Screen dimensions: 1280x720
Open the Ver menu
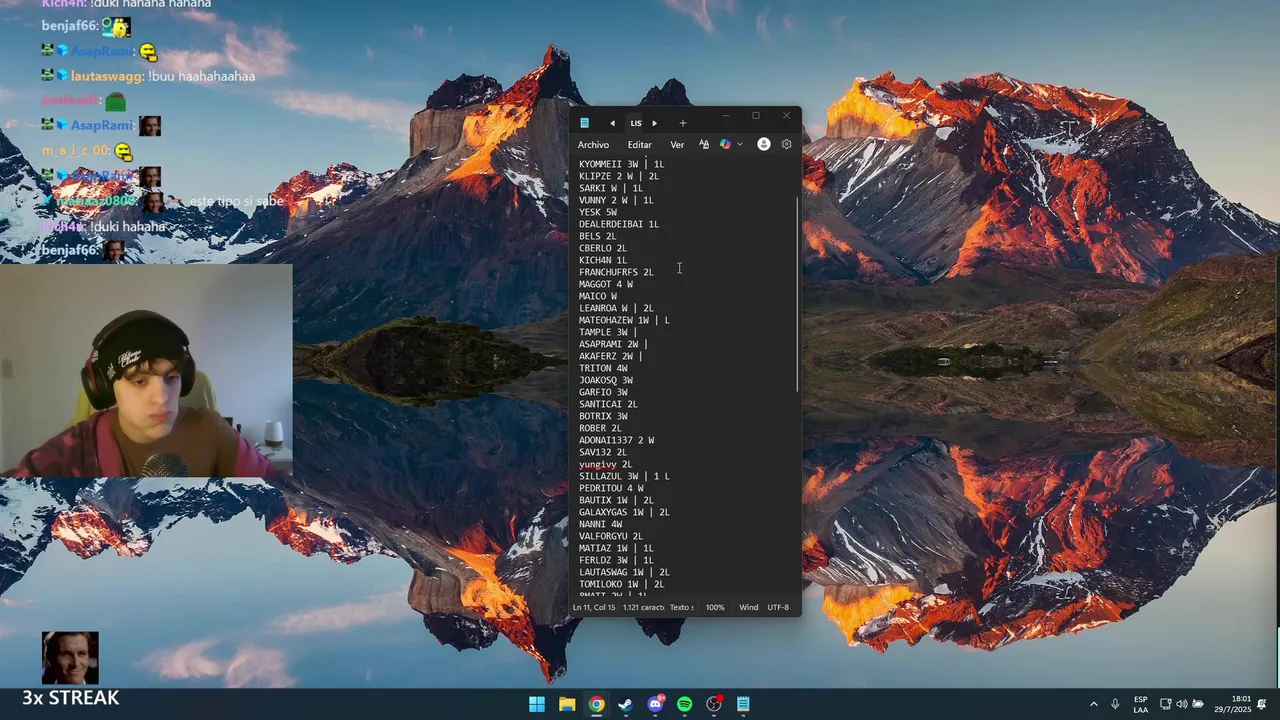coord(677,145)
